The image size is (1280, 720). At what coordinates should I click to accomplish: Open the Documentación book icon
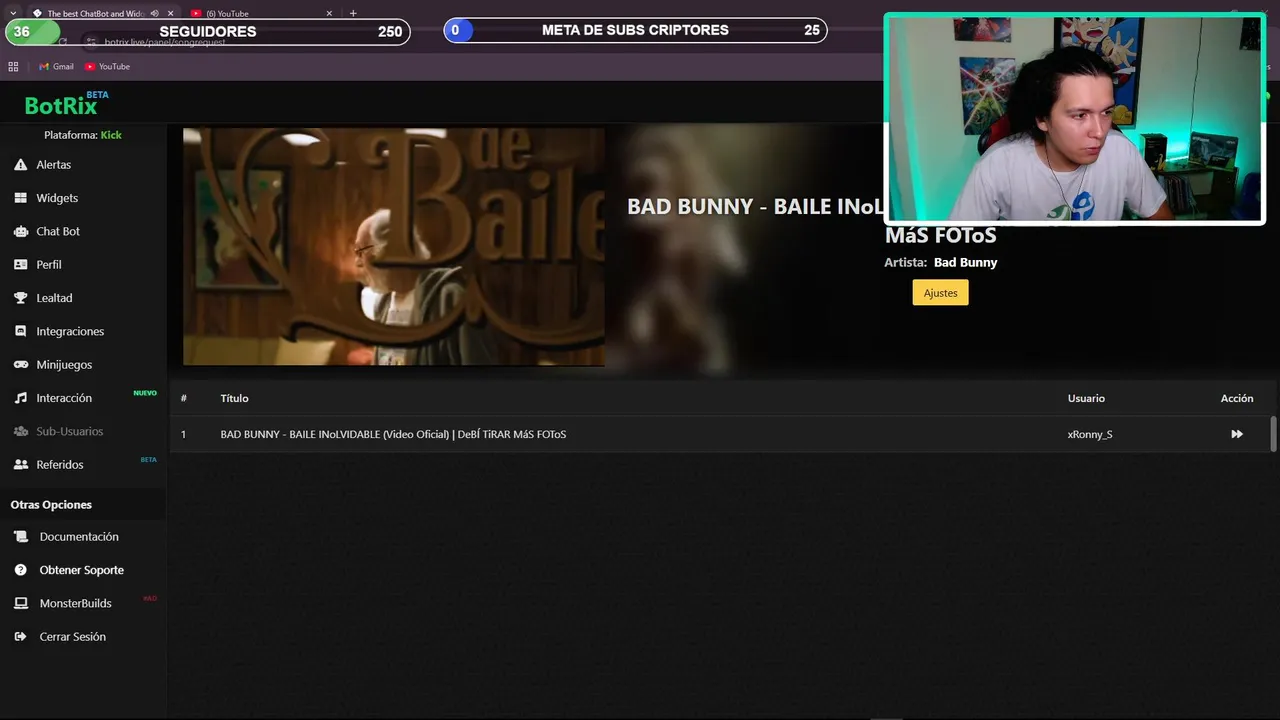pyautogui.click(x=21, y=537)
